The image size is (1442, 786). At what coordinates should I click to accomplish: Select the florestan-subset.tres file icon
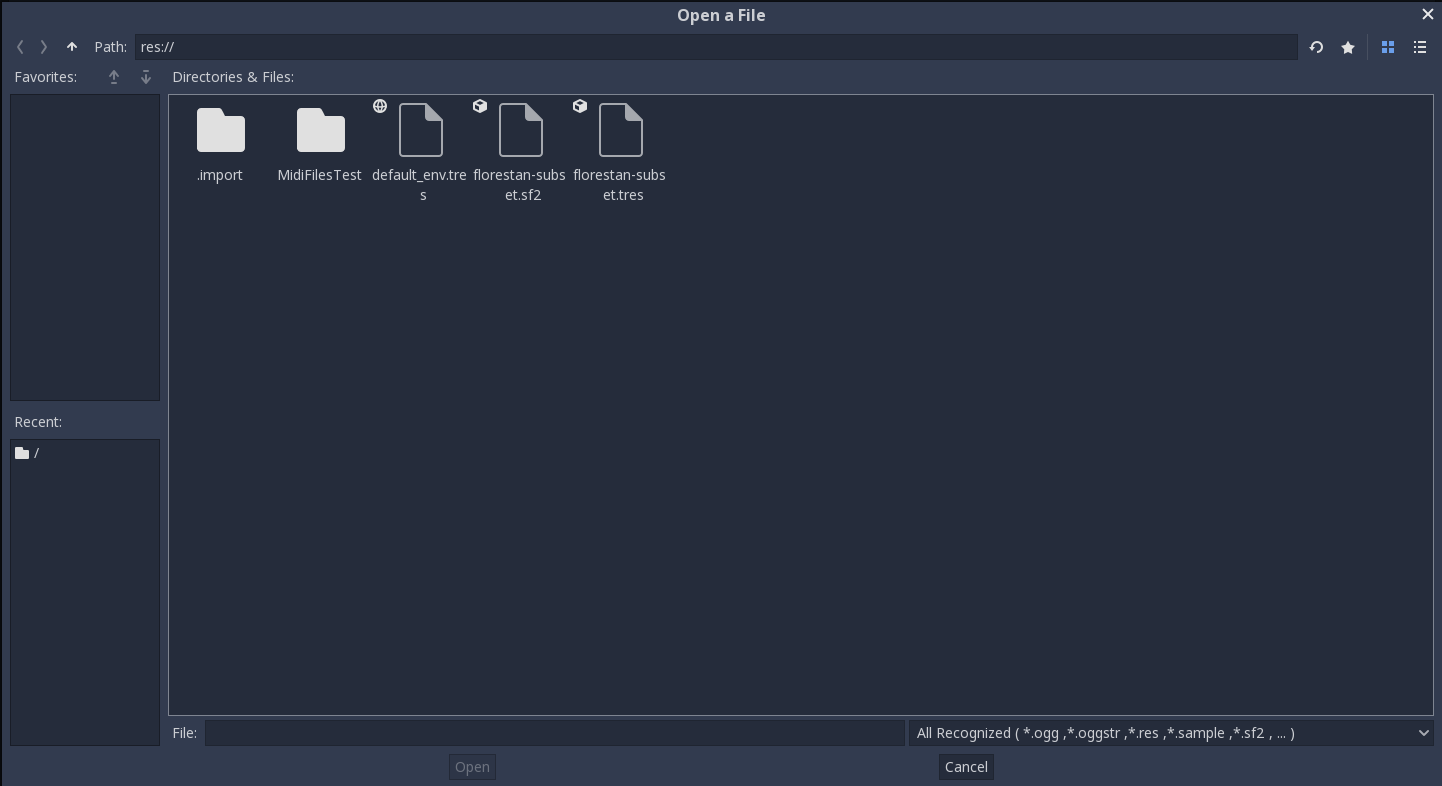point(621,130)
